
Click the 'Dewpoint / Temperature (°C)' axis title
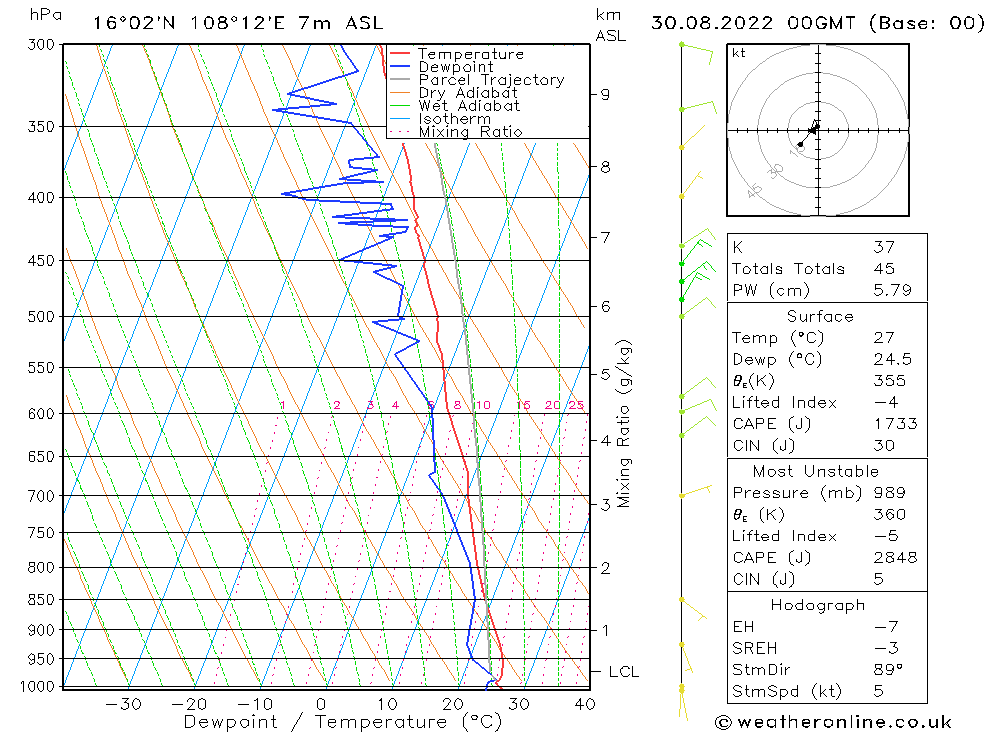coord(342,722)
